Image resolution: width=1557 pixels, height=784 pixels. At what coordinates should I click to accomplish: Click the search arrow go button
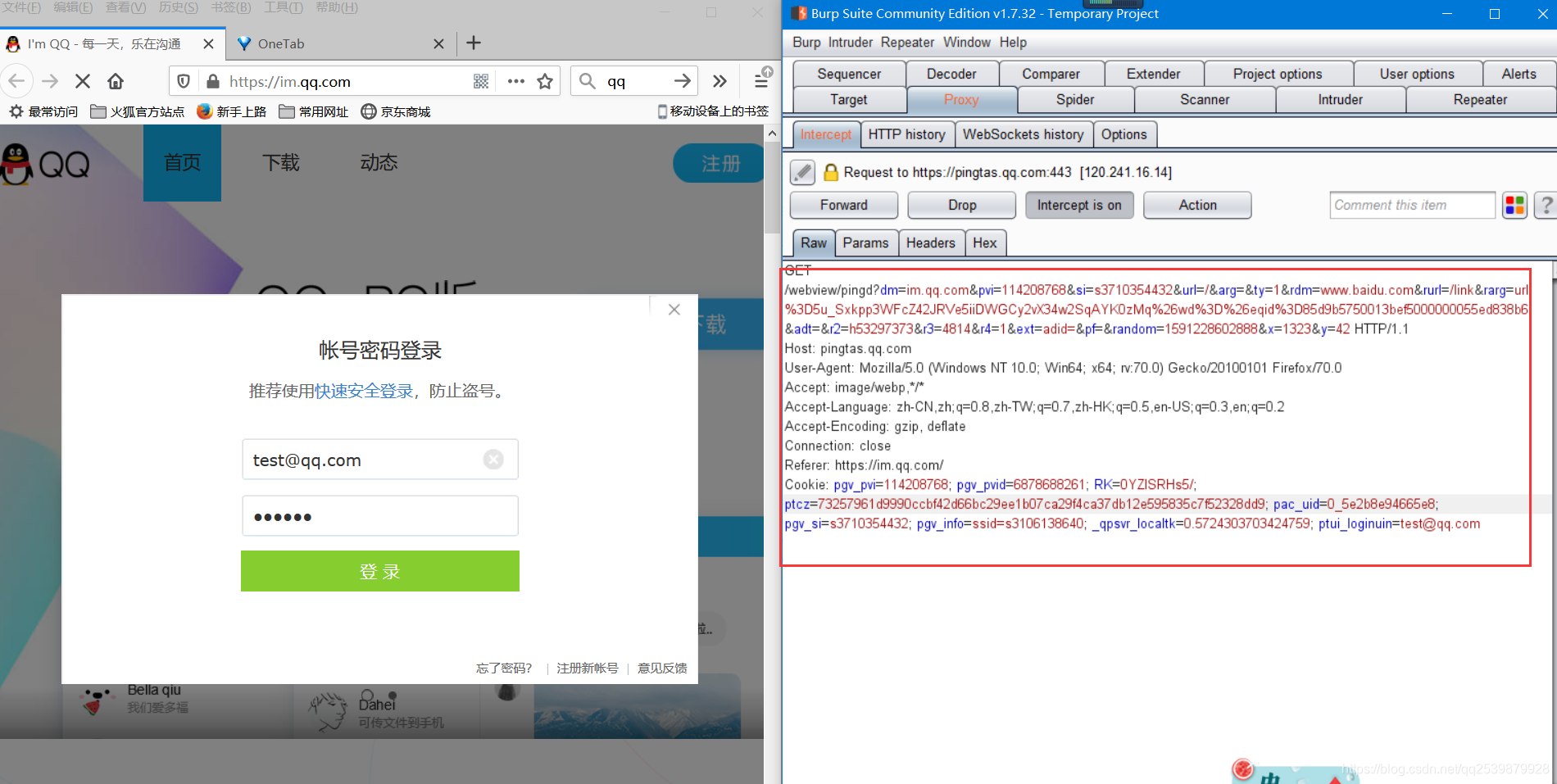pos(682,80)
